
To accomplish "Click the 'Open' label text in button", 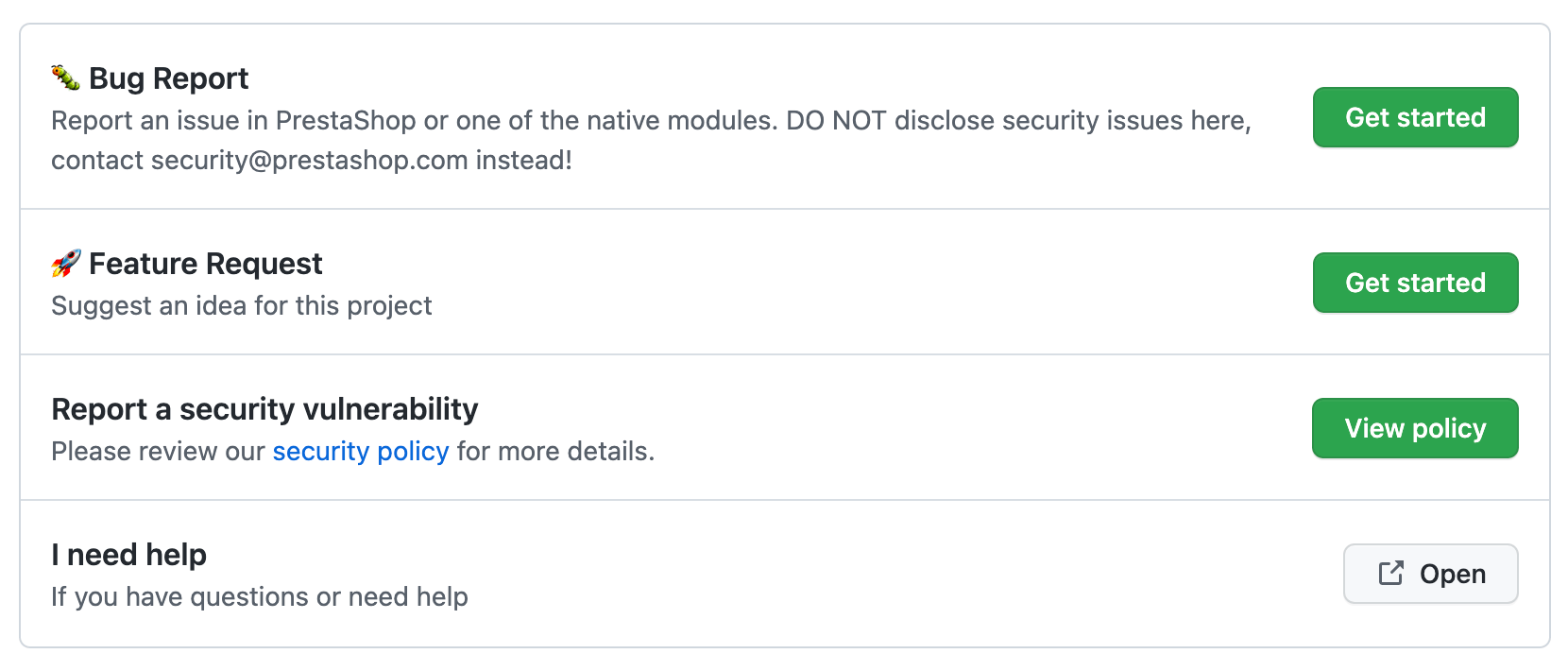I will click(x=1452, y=574).
